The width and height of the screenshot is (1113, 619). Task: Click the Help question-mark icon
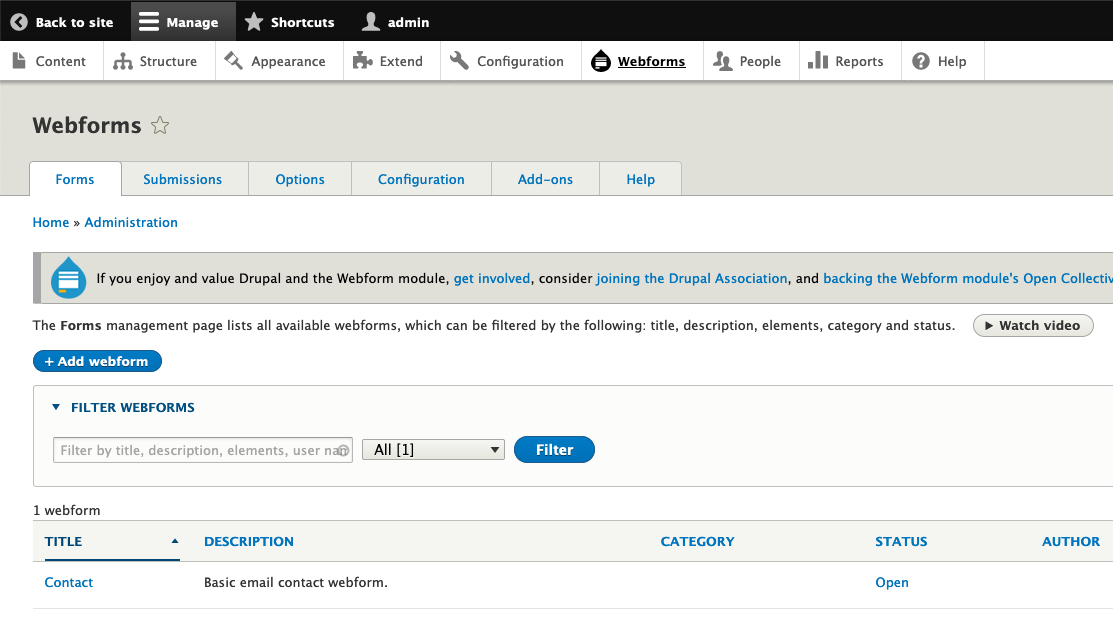pos(919,61)
